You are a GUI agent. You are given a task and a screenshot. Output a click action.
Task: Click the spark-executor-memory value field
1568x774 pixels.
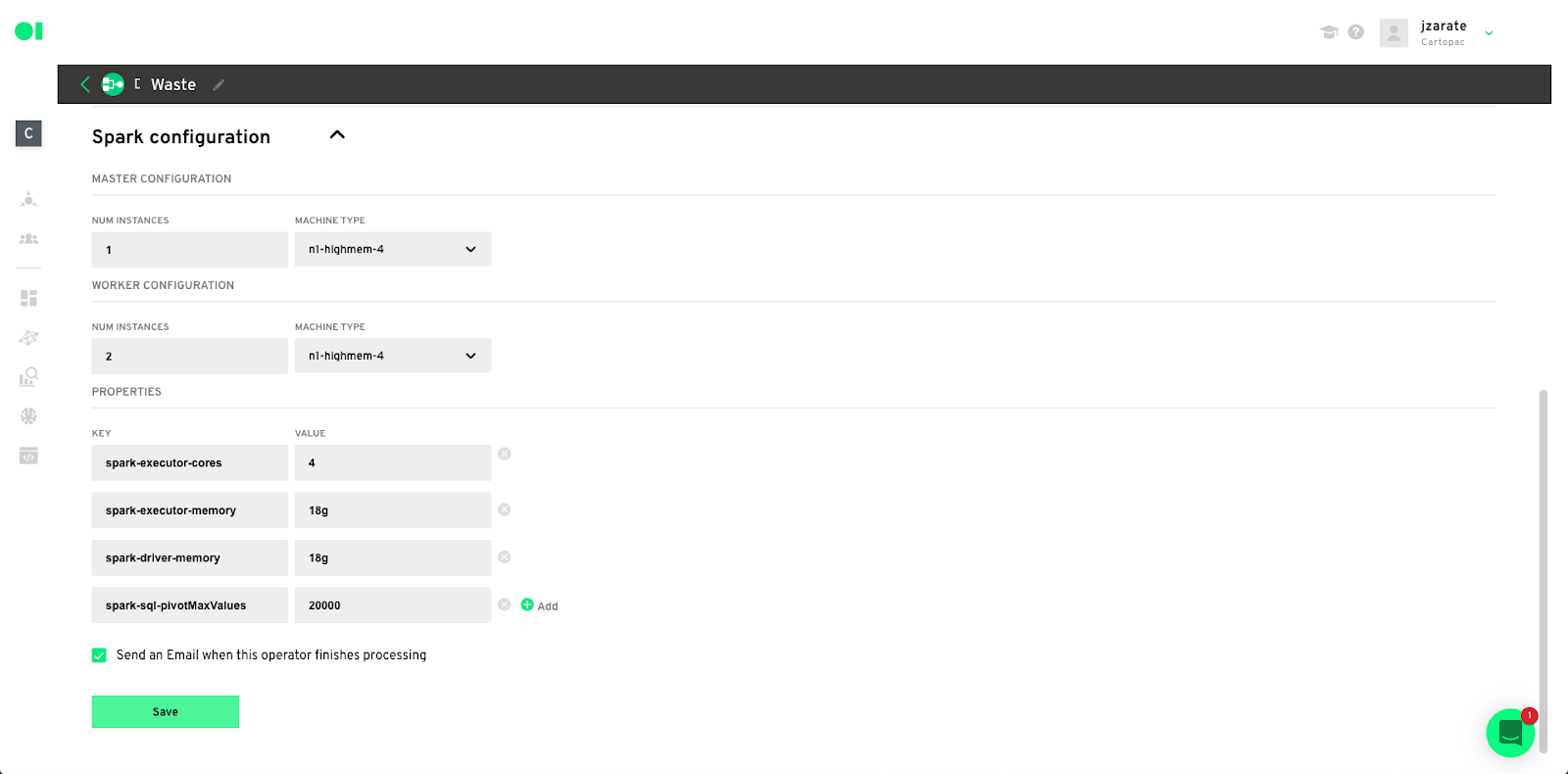(x=393, y=510)
